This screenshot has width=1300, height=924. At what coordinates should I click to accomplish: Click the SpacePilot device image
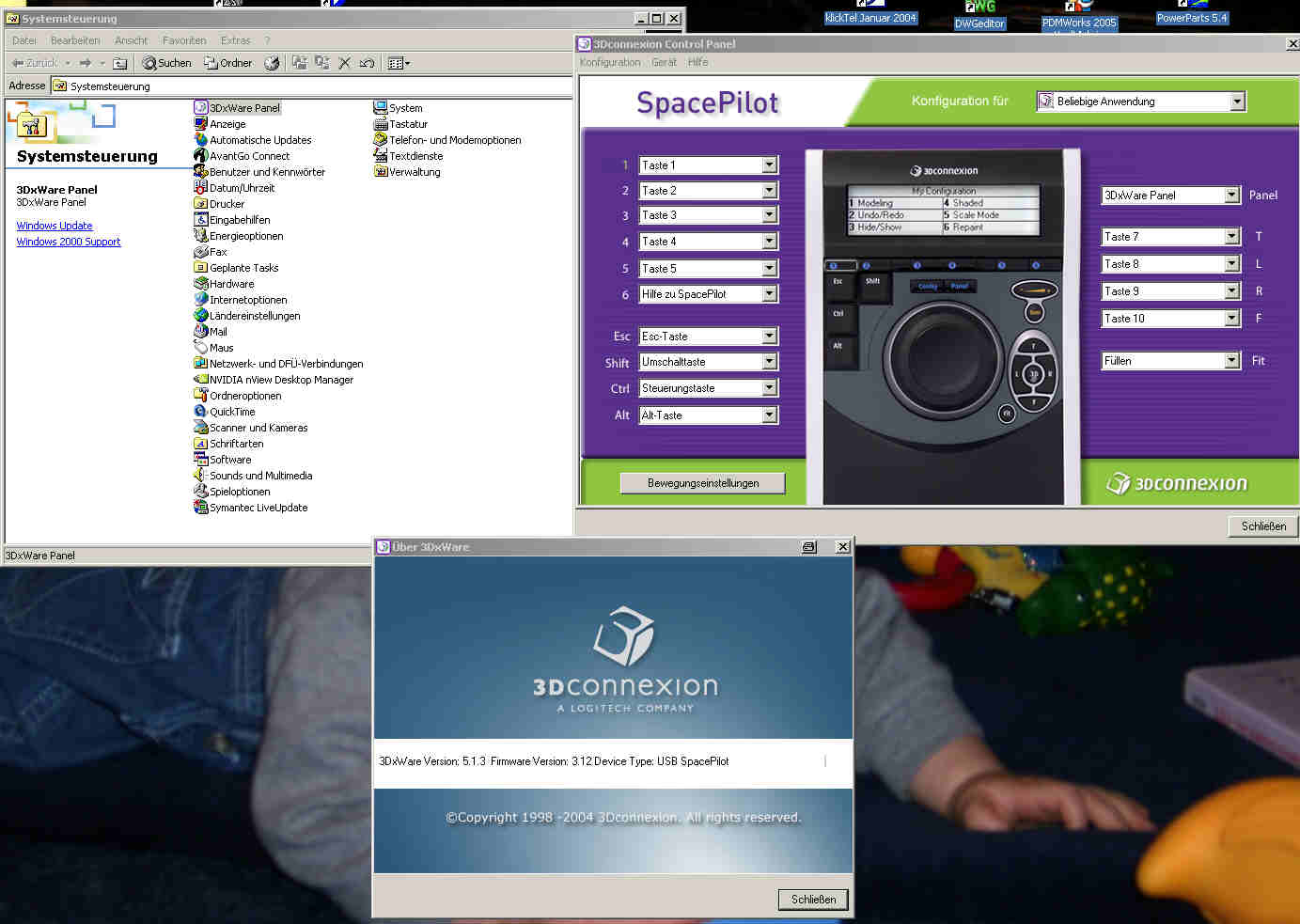[x=944, y=325]
